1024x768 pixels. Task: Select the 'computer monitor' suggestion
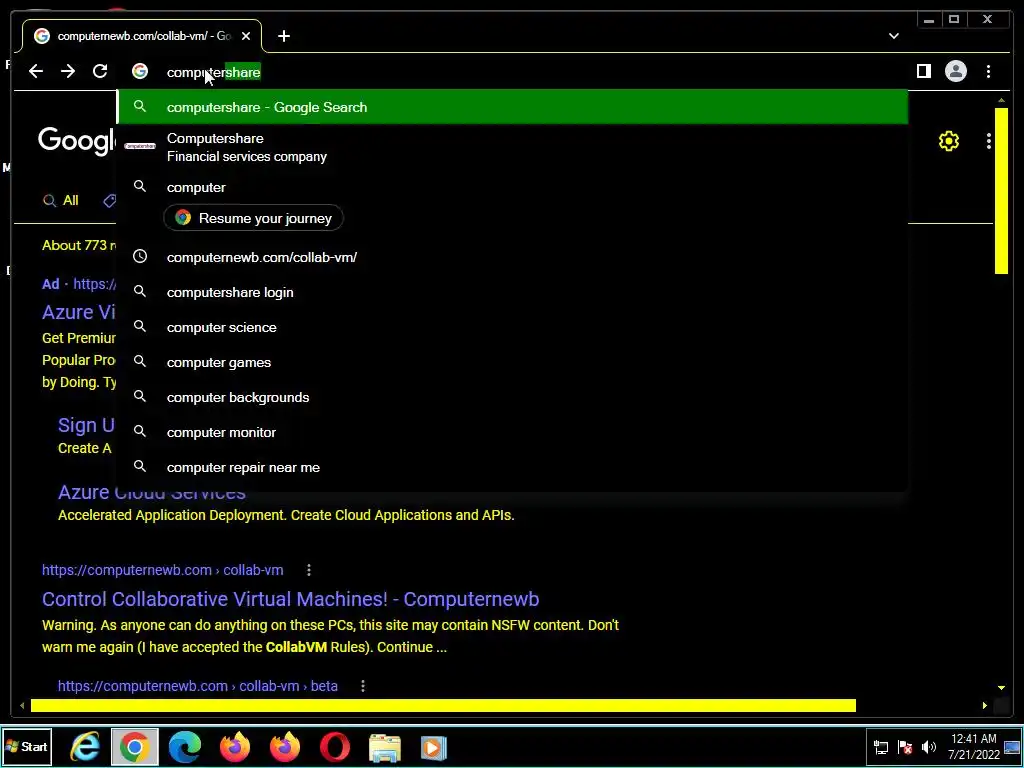click(513, 432)
